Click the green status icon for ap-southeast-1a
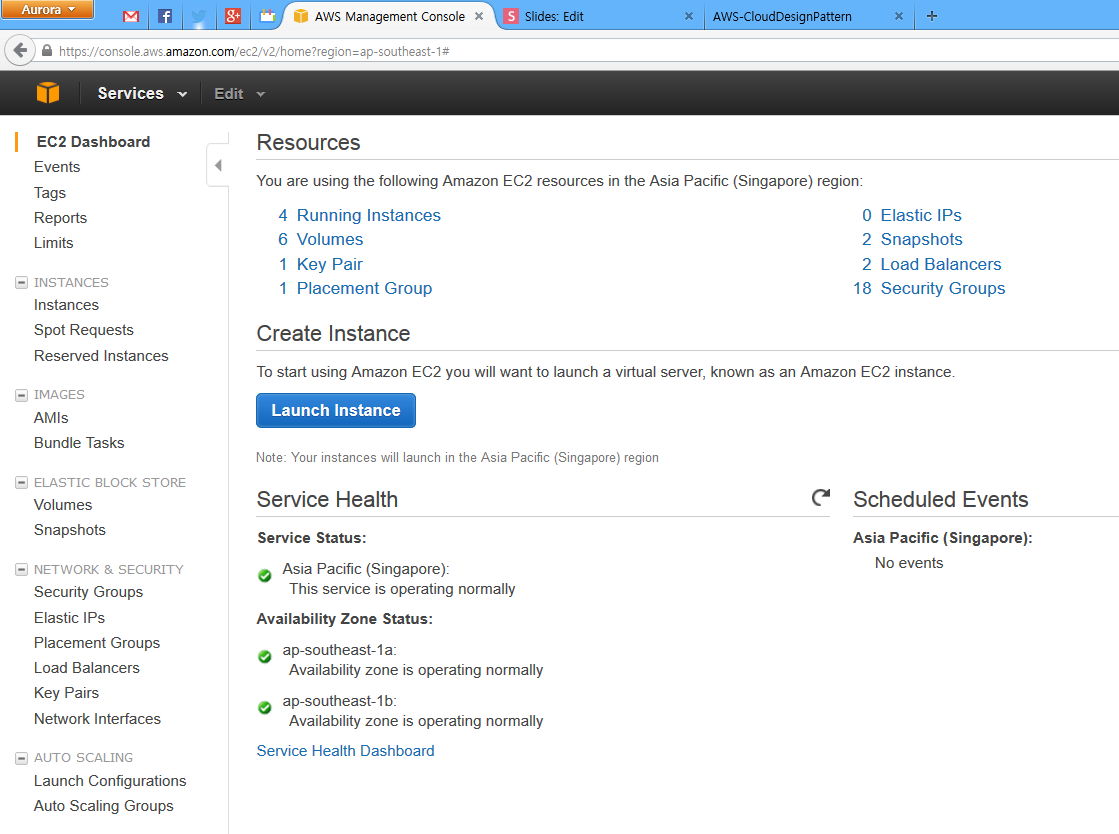 tap(265, 656)
